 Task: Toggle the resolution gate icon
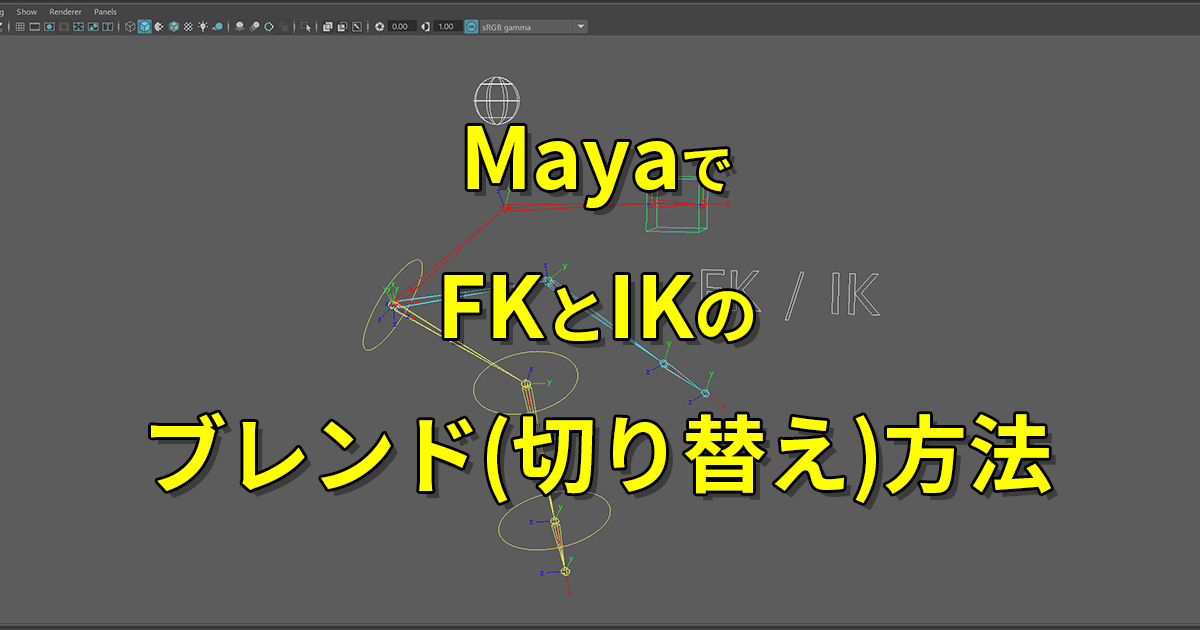[x=49, y=26]
